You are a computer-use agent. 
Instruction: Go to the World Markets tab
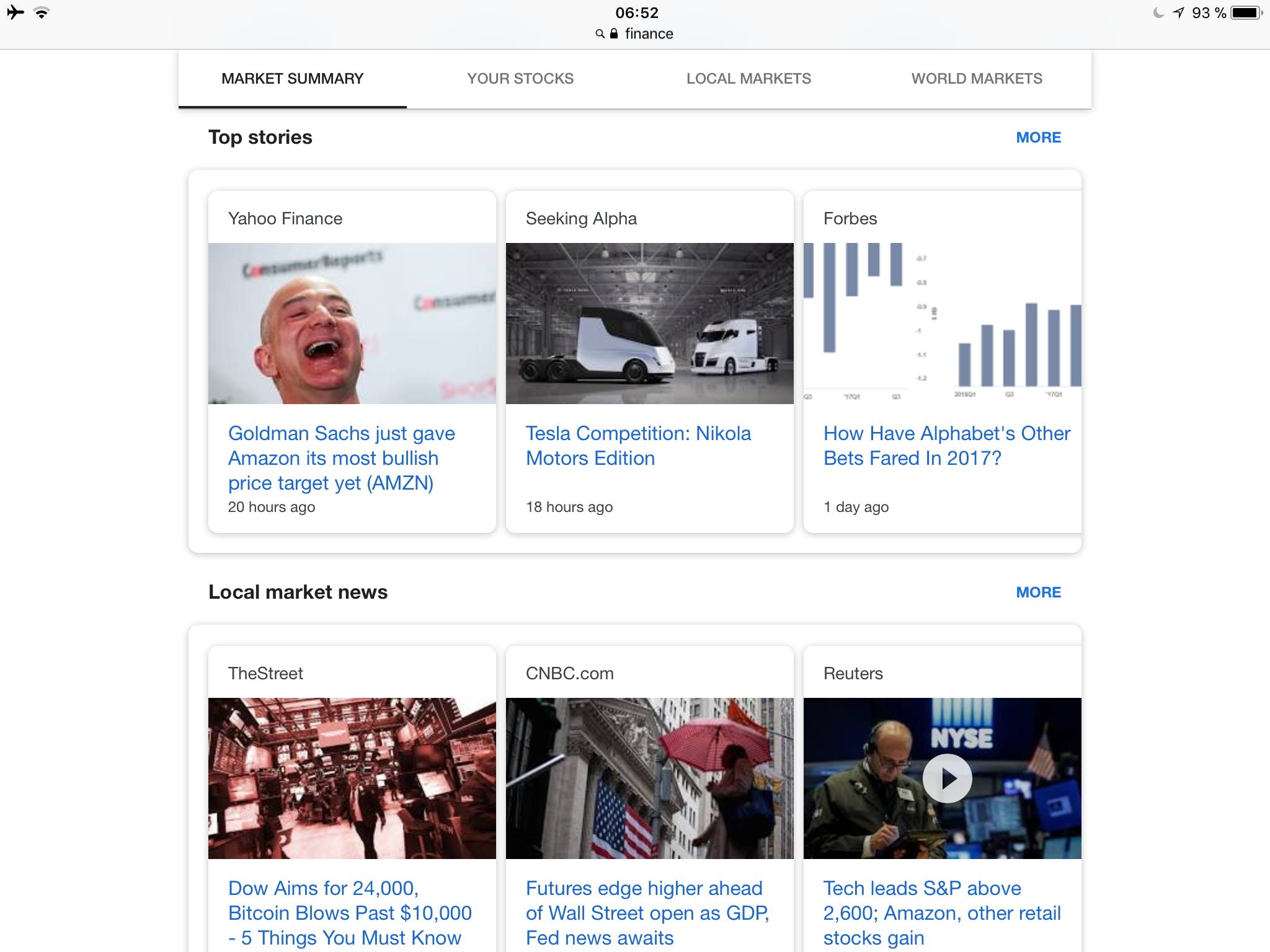click(x=977, y=79)
